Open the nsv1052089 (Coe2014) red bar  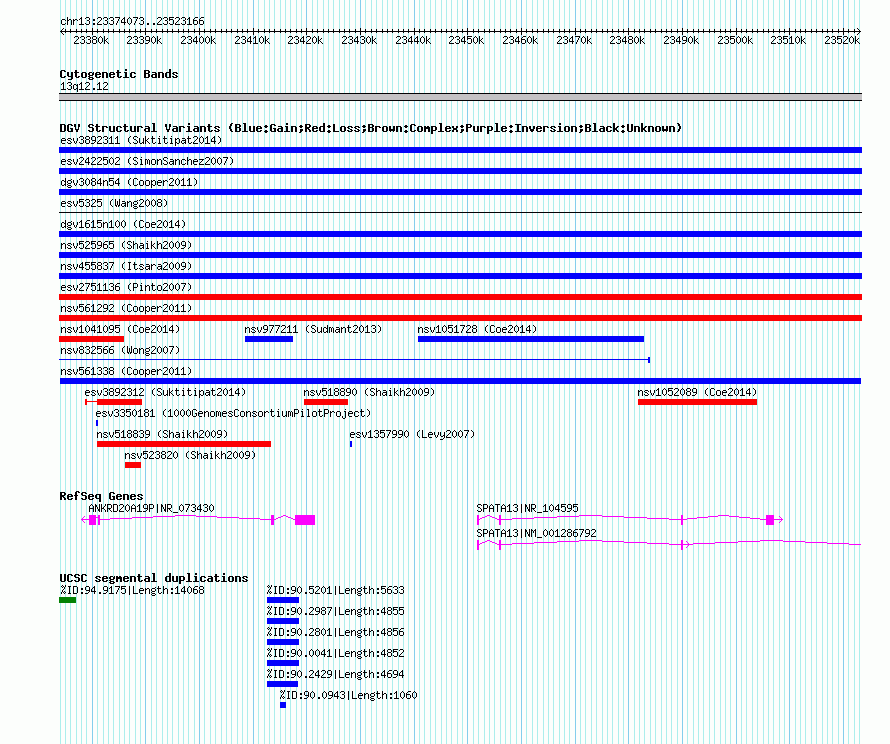point(697,402)
